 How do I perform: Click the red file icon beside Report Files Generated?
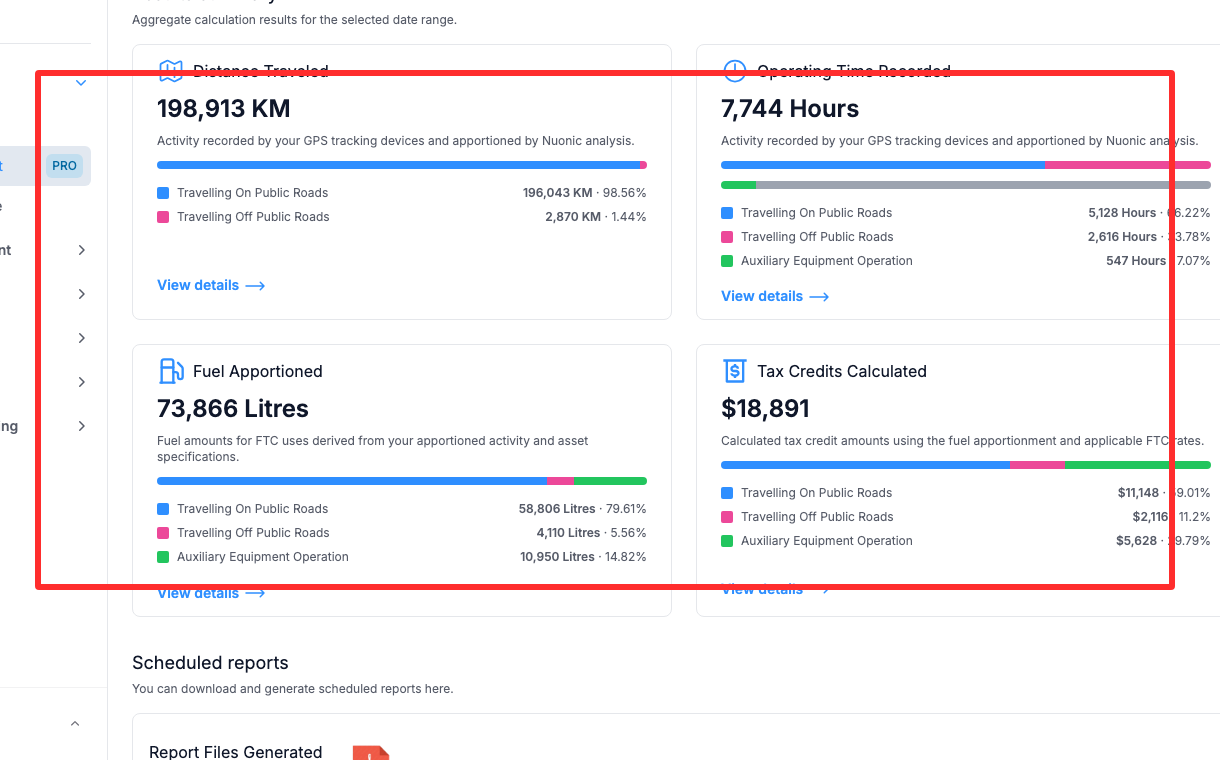coord(370,752)
